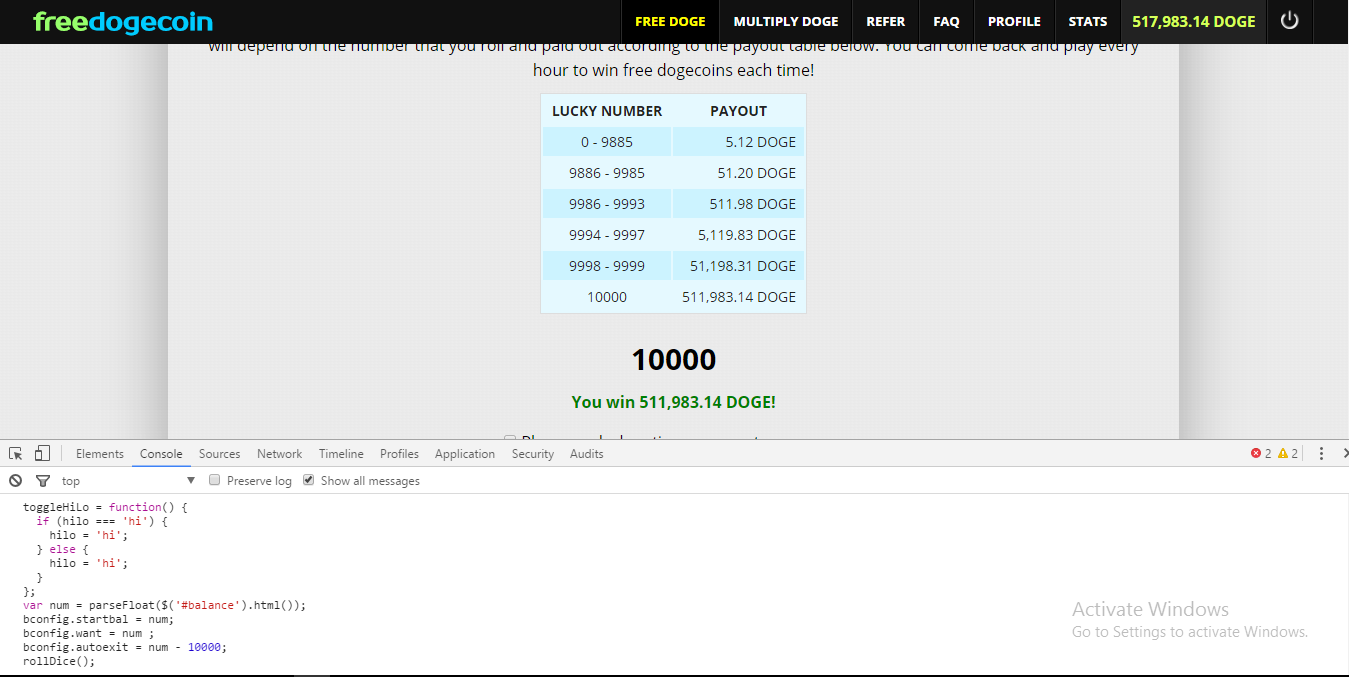Image resolution: width=1349 pixels, height=677 pixels.
Task: Click the 9994 - 9997 range cell
Action: pos(607,235)
